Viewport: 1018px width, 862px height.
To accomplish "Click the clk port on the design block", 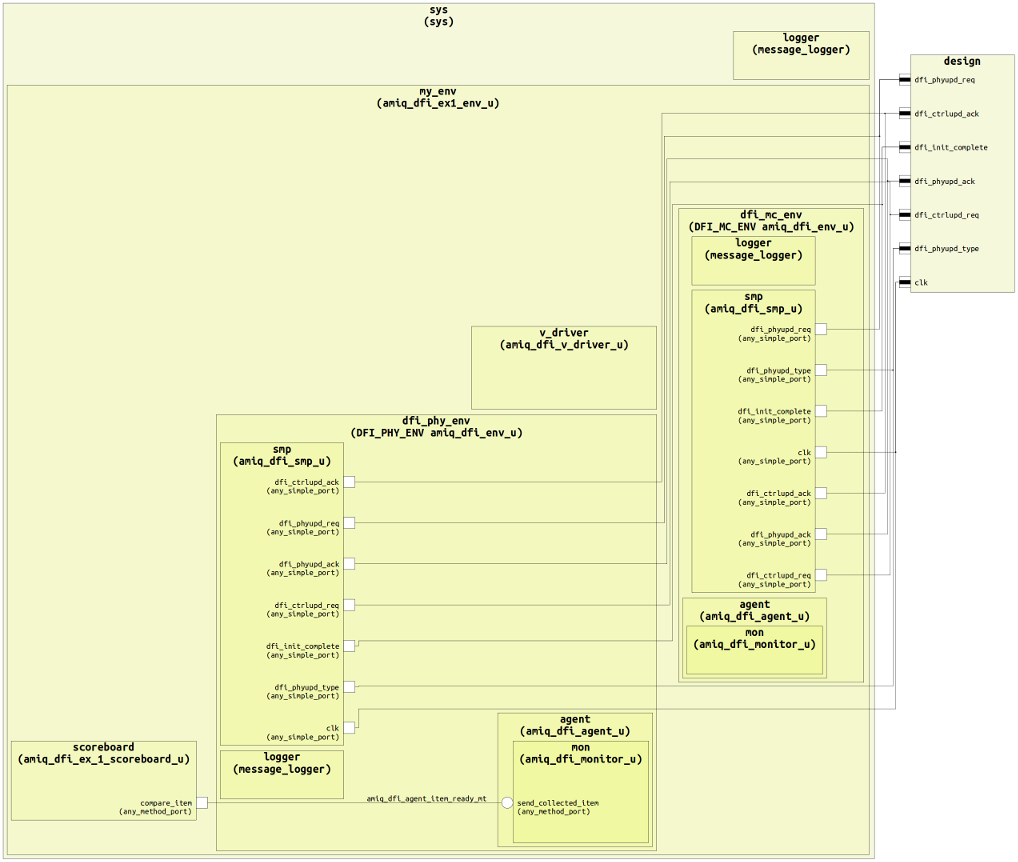I will click(907, 282).
